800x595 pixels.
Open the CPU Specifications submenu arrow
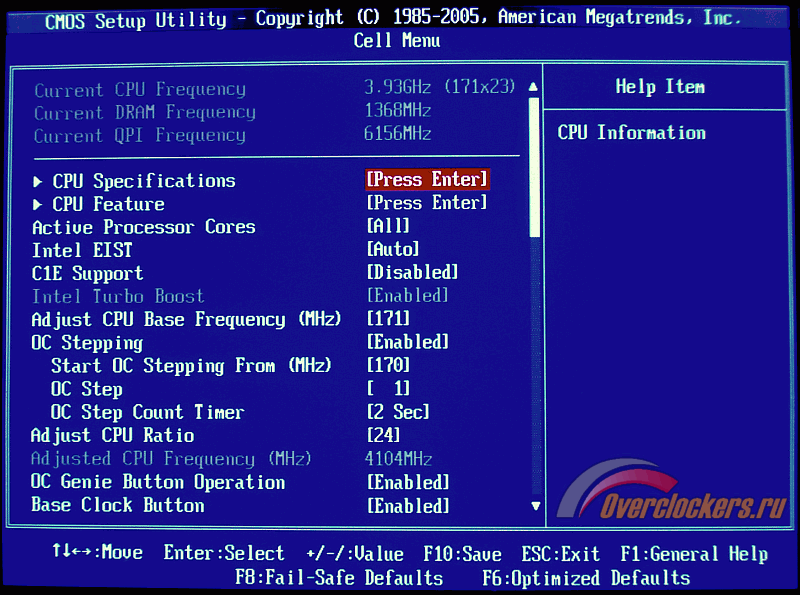(x=37, y=181)
